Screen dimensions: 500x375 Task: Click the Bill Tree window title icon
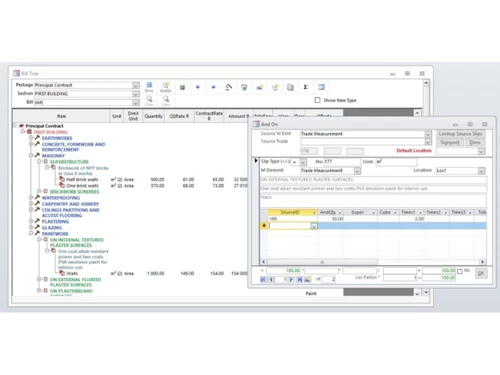click(x=16, y=73)
